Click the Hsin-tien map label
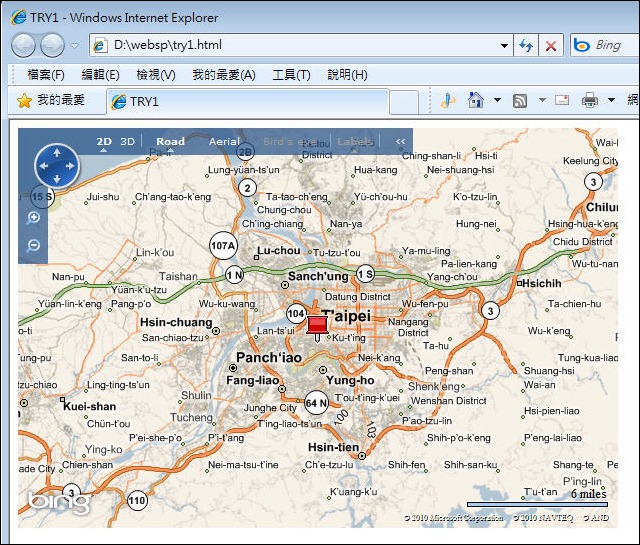The height and width of the screenshot is (545, 640). click(333, 447)
